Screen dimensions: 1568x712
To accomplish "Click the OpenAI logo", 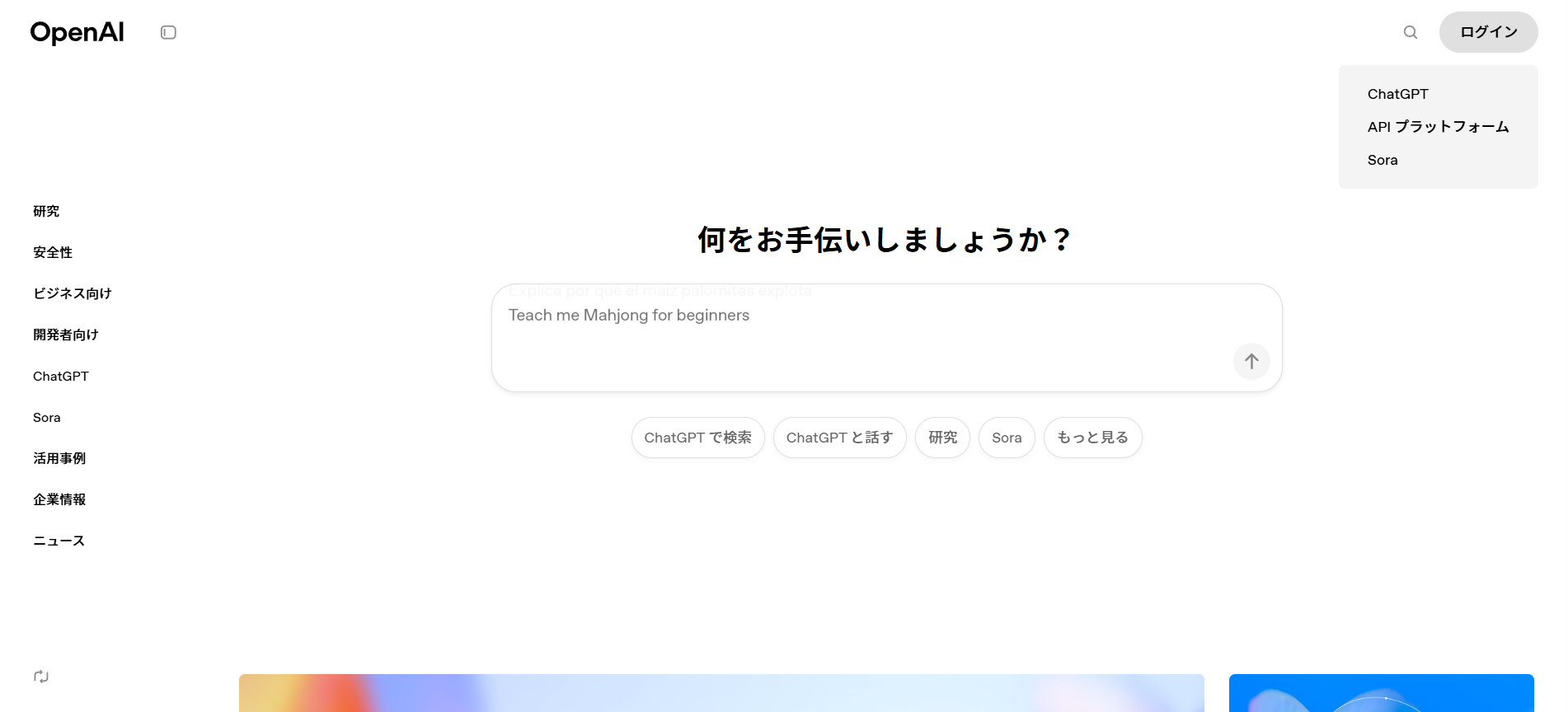I will pos(77,32).
